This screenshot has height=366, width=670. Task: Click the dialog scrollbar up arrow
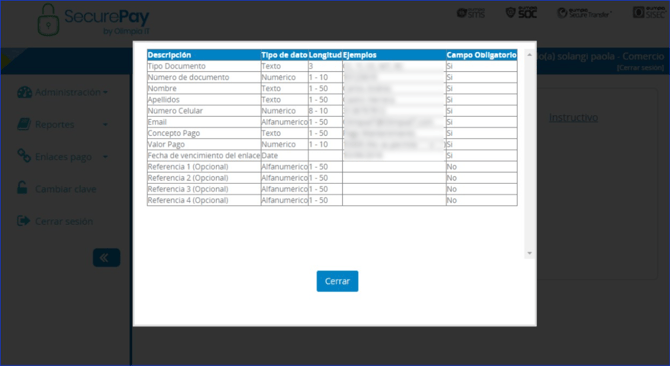coord(529,55)
